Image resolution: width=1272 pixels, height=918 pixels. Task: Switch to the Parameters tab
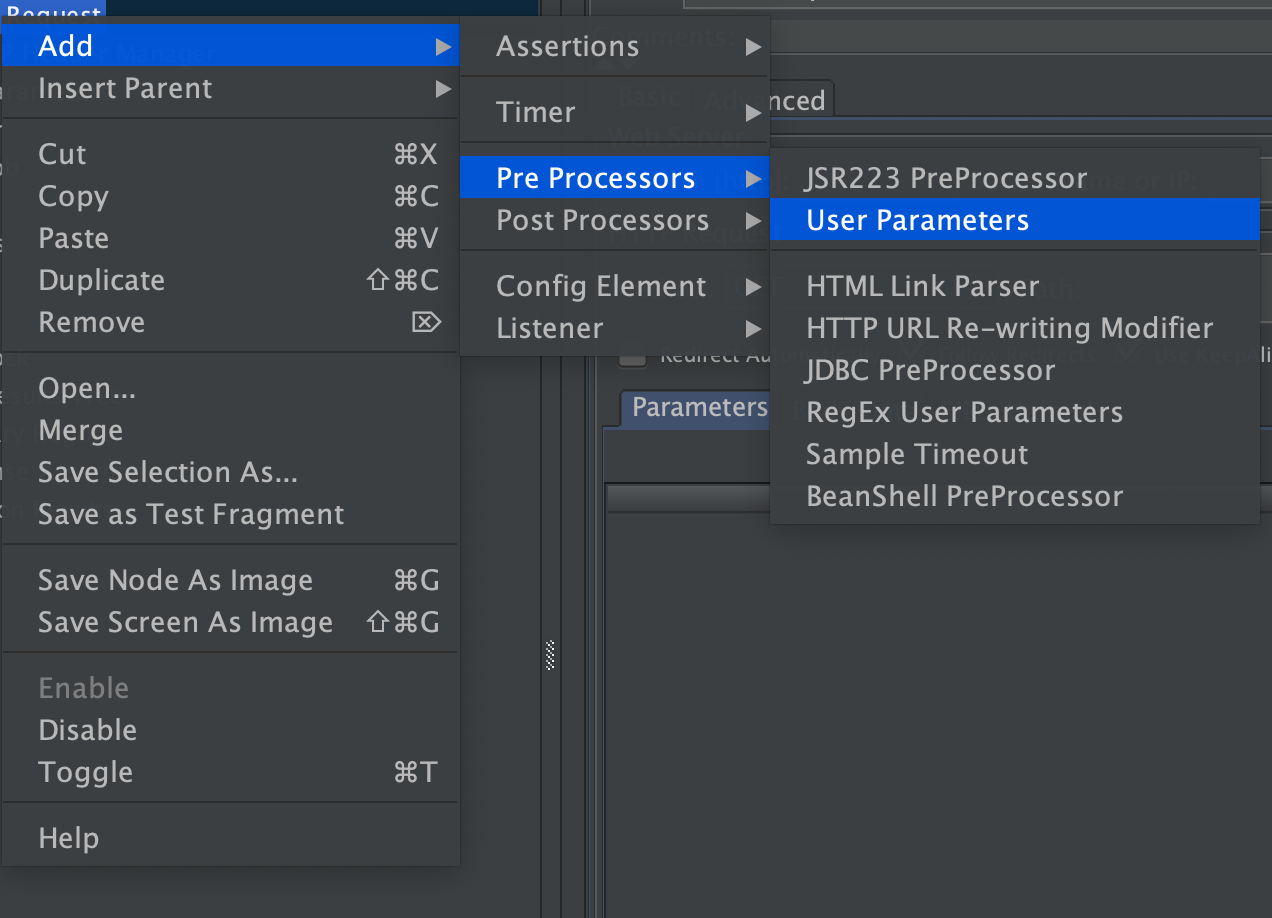coord(698,407)
